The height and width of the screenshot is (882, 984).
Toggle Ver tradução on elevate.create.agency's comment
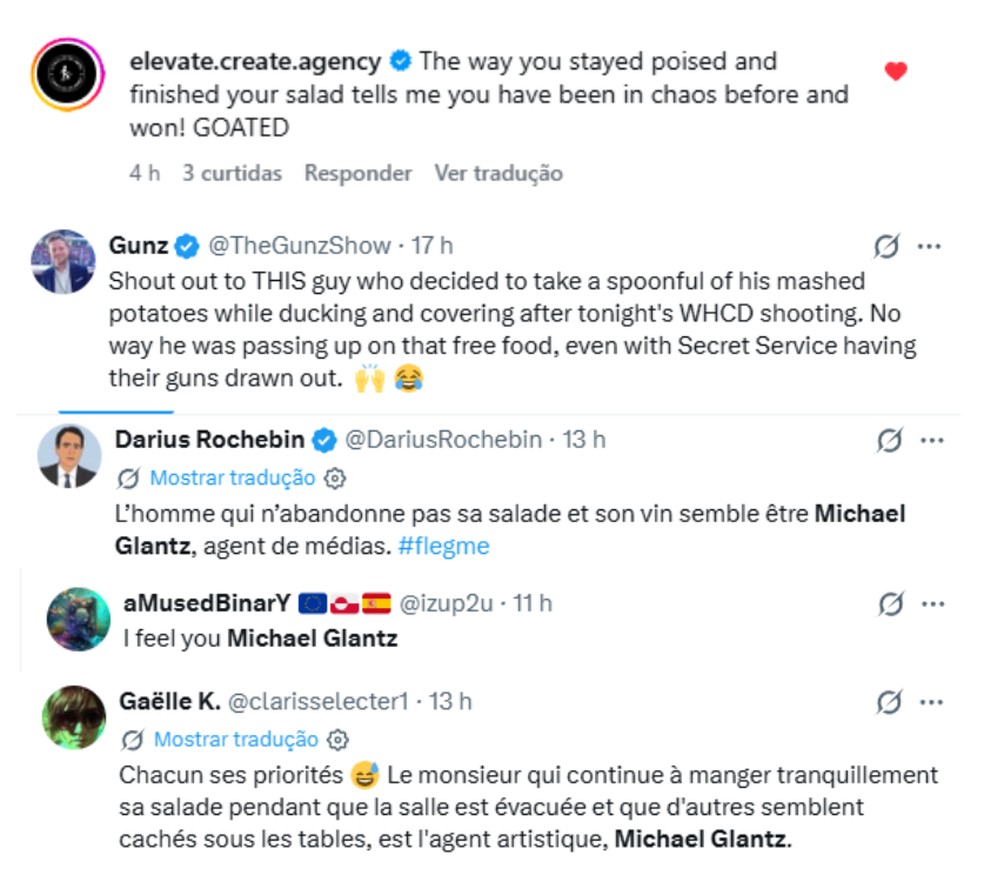(497, 173)
